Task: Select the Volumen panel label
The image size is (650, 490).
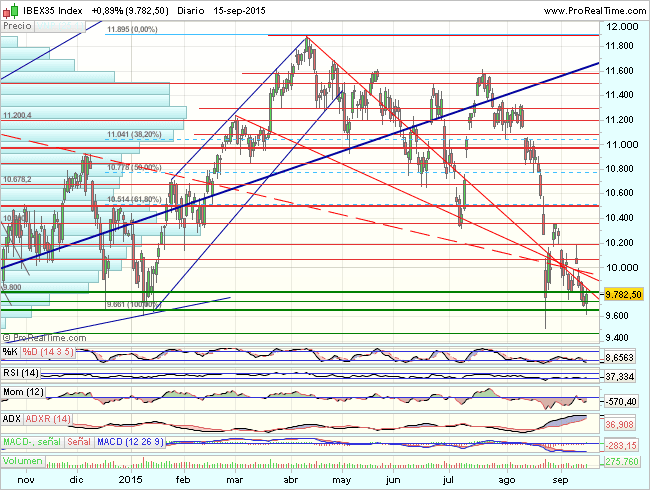Action: click(x=23, y=461)
